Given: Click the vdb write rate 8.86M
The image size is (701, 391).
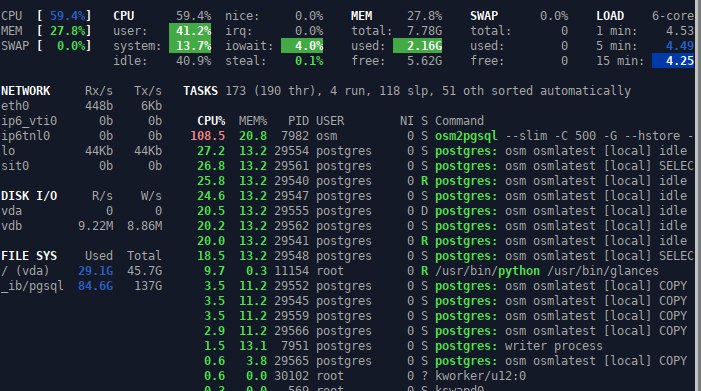Looking at the screenshot, I should pyautogui.click(x=144, y=226).
